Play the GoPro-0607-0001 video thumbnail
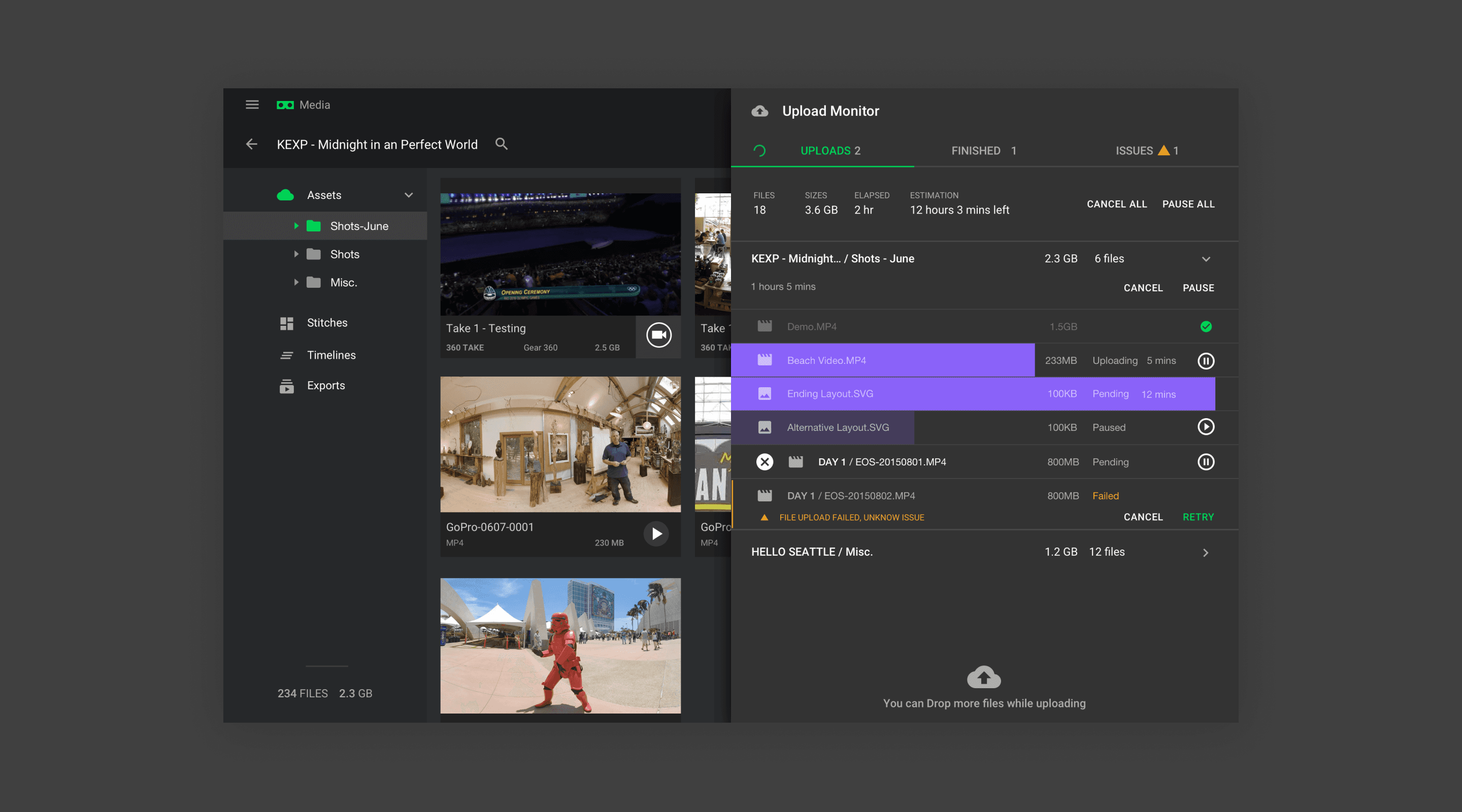 coord(656,533)
